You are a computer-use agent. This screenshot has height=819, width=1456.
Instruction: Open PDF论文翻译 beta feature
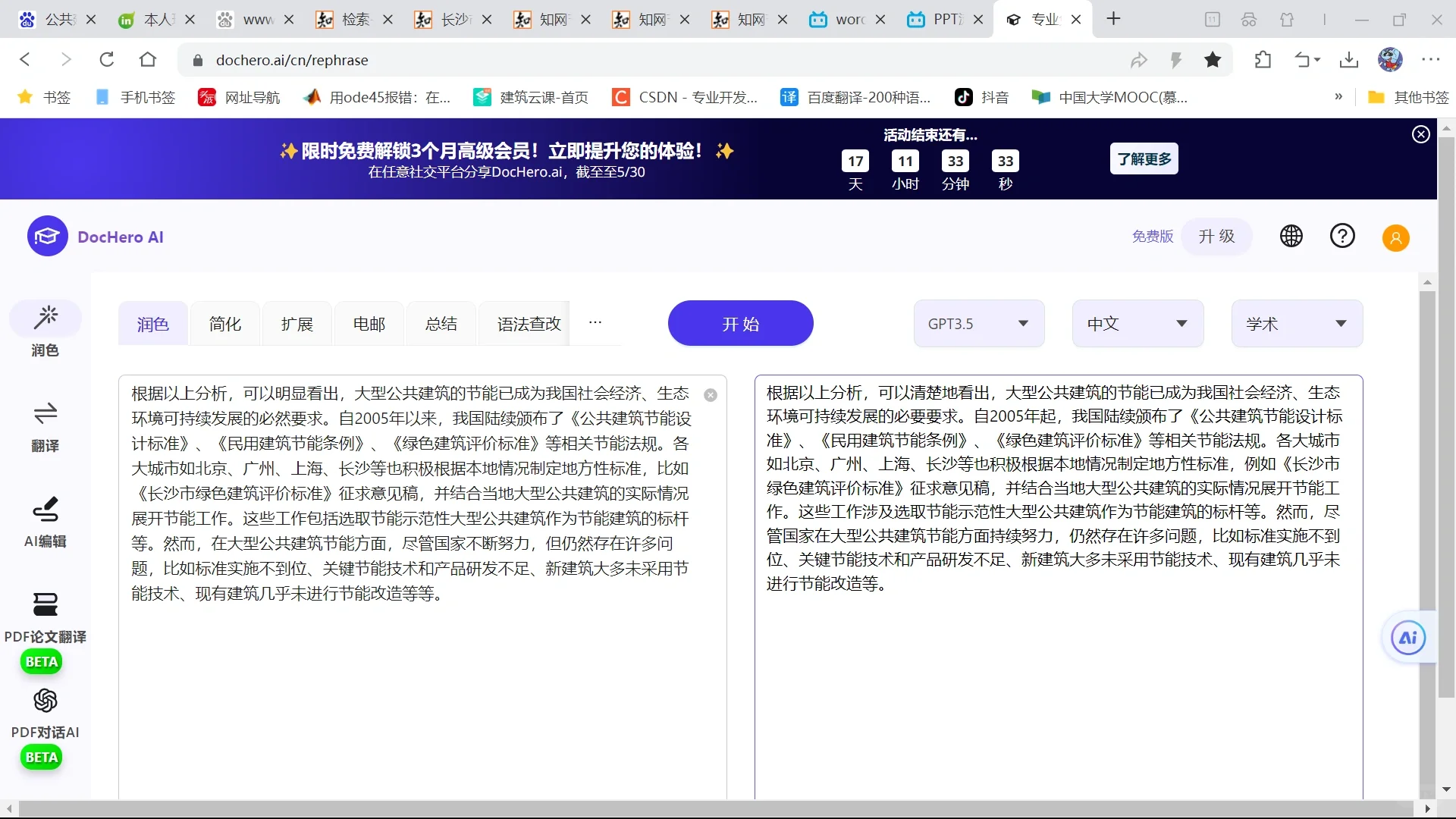(x=45, y=622)
